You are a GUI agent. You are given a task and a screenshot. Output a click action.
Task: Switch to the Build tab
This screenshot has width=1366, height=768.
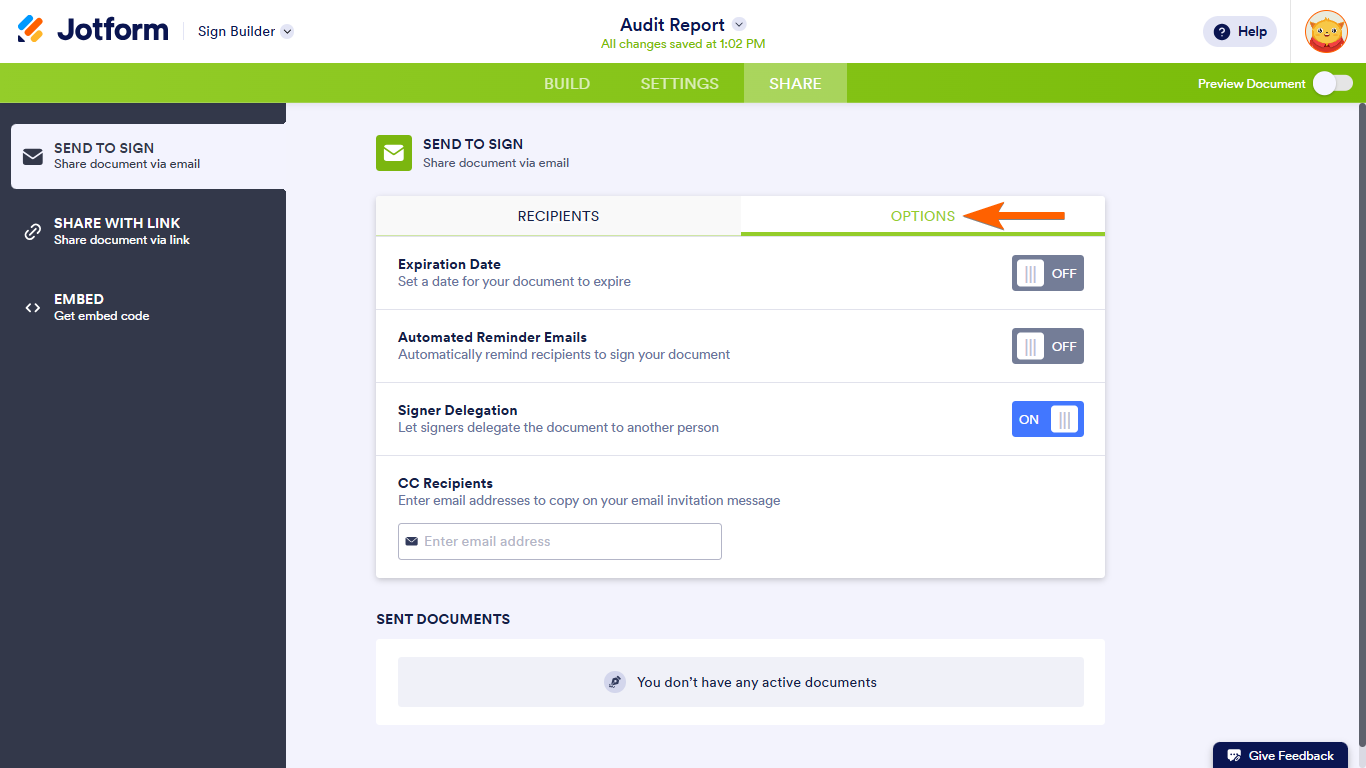tap(567, 83)
